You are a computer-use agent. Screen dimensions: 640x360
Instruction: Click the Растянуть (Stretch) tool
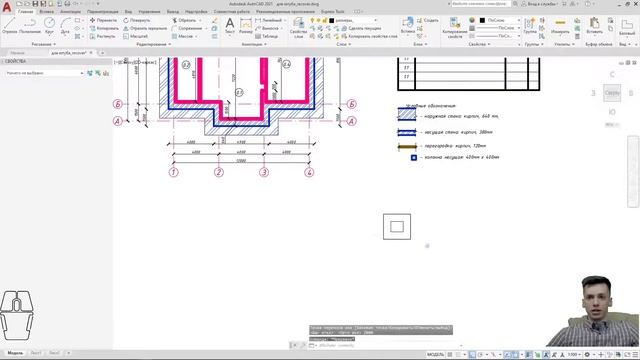[102, 36]
